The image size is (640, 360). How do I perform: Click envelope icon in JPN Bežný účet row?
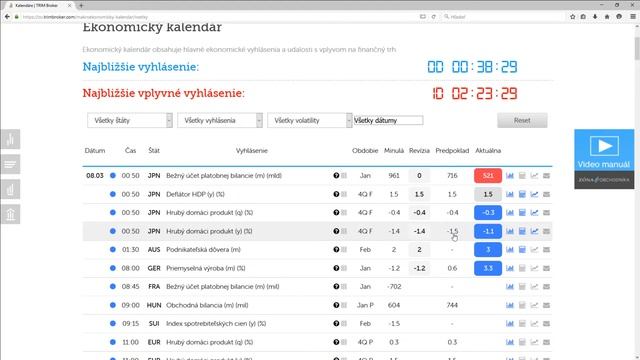point(547,176)
